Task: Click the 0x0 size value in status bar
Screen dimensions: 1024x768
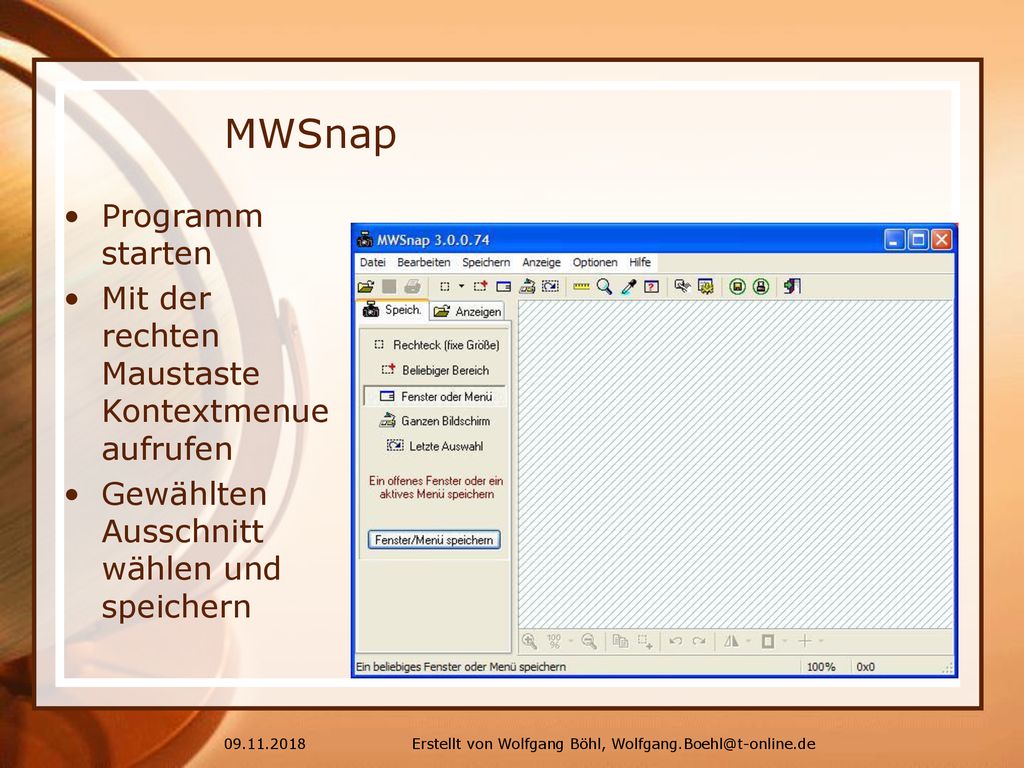Action: (865, 667)
